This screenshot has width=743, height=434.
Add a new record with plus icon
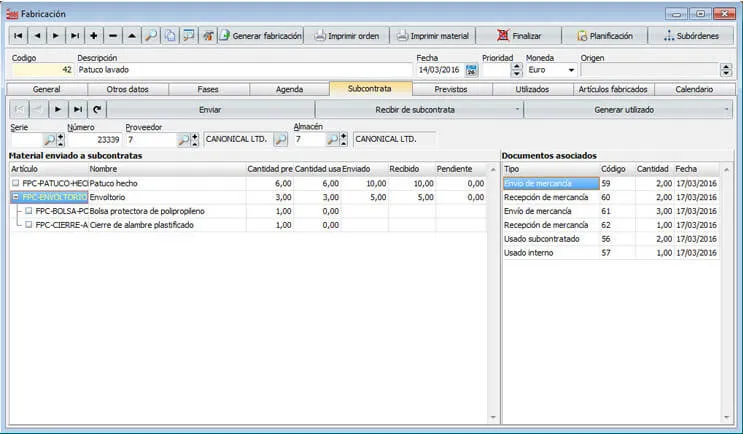94,36
